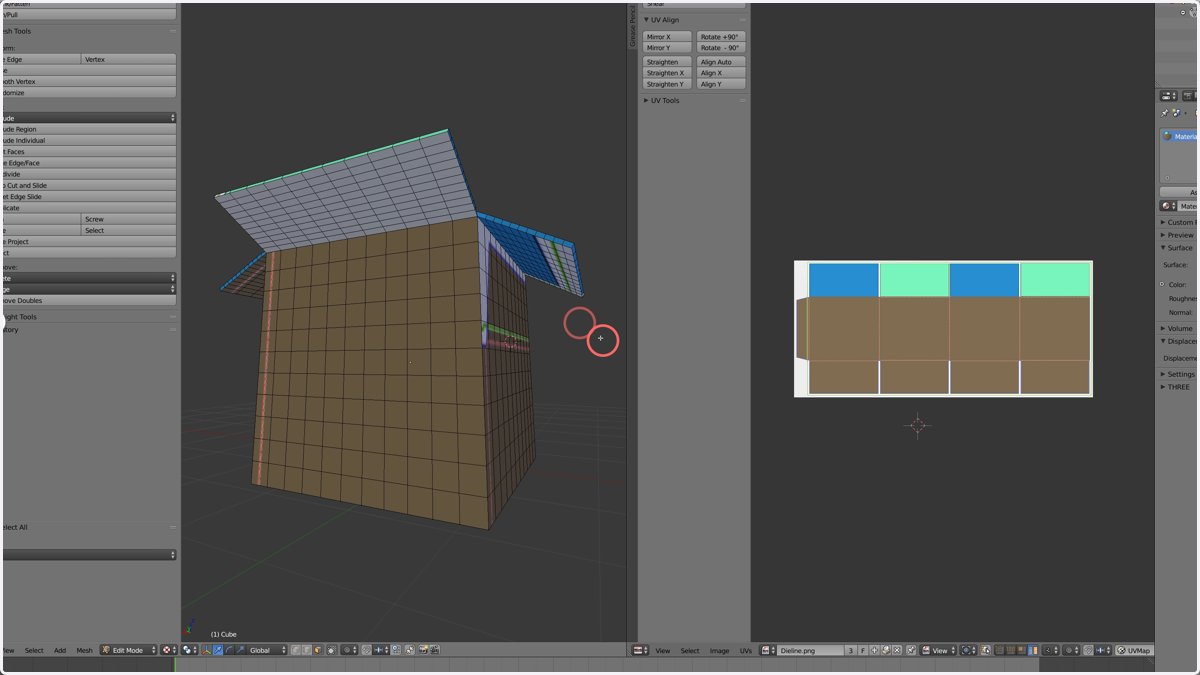Toggle snap during transform in 3D view
Image resolution: width=1200 pixels, height=675 pixels.
click(366, 650)
